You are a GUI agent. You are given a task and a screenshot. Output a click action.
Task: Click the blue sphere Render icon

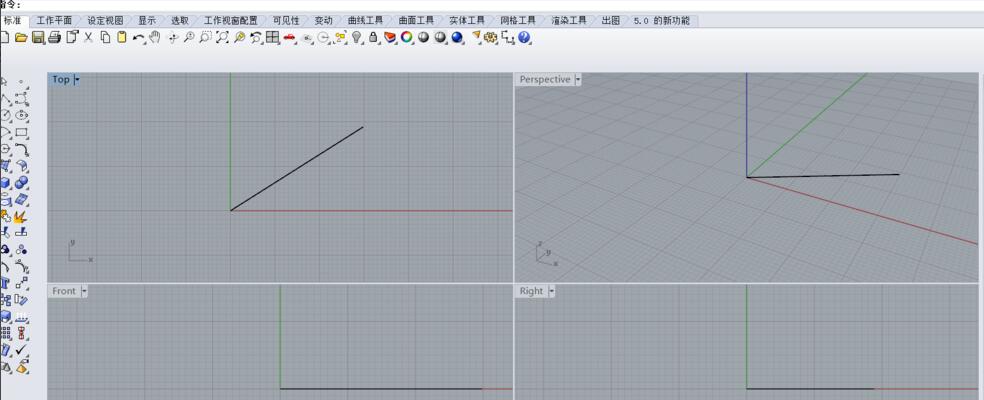pos(457,38)
